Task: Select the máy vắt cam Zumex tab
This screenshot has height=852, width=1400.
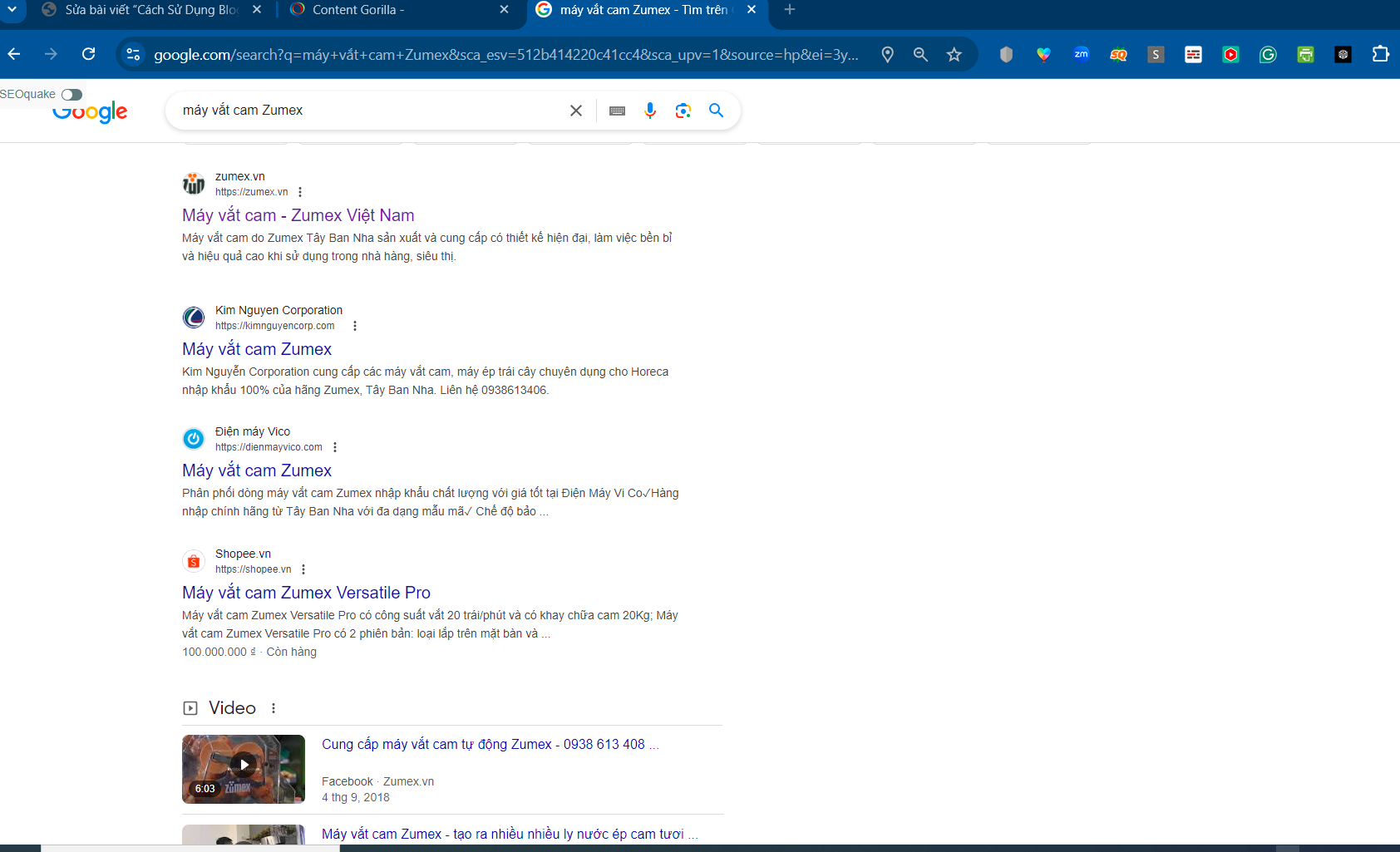Action: tap(647, 10)
